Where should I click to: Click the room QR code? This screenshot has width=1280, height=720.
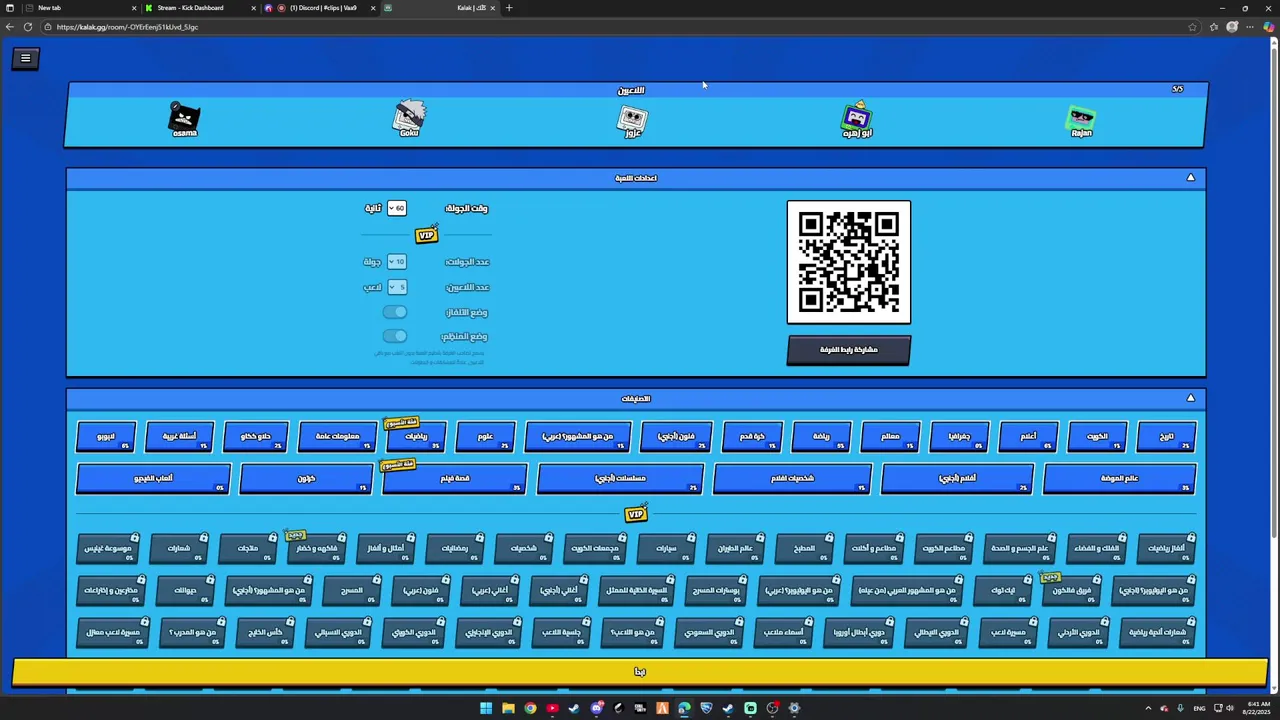848,262
